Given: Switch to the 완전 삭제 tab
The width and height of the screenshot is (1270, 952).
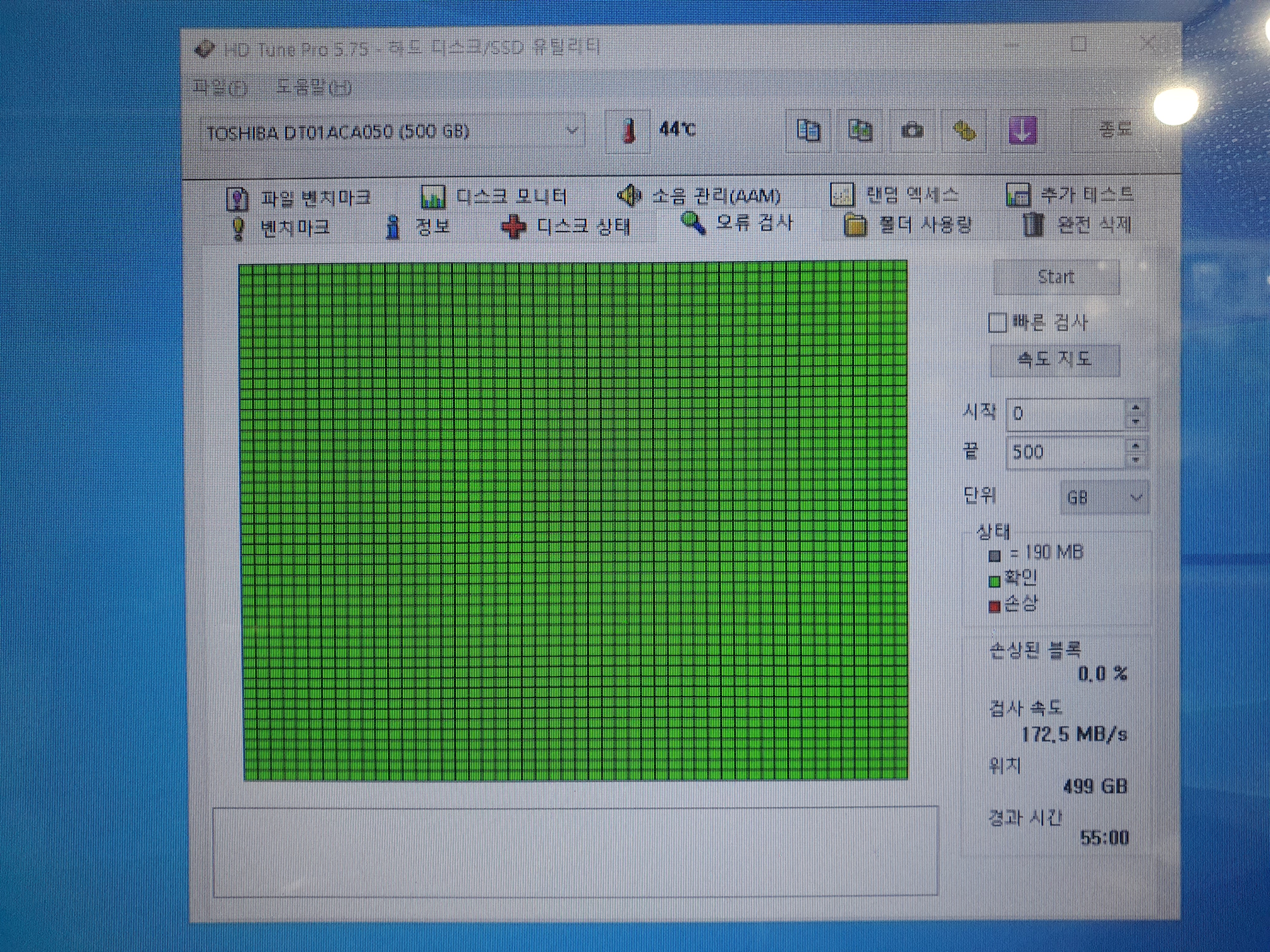Looking at the screenshot, I should click(1078, 224).
